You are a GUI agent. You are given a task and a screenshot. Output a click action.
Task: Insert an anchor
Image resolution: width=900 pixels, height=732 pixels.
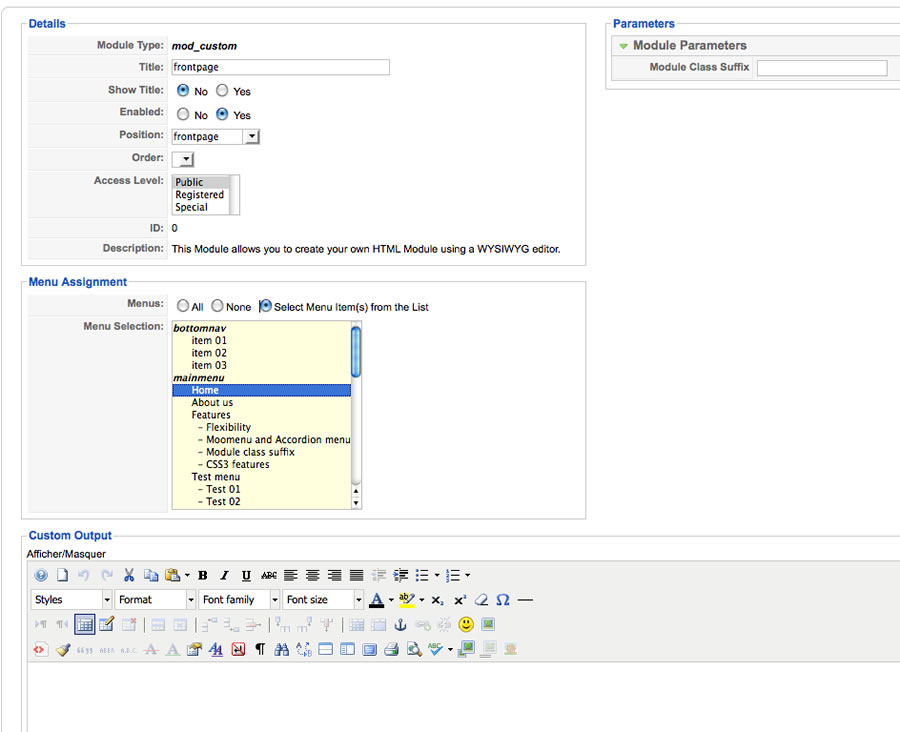(x=401, y=625)
